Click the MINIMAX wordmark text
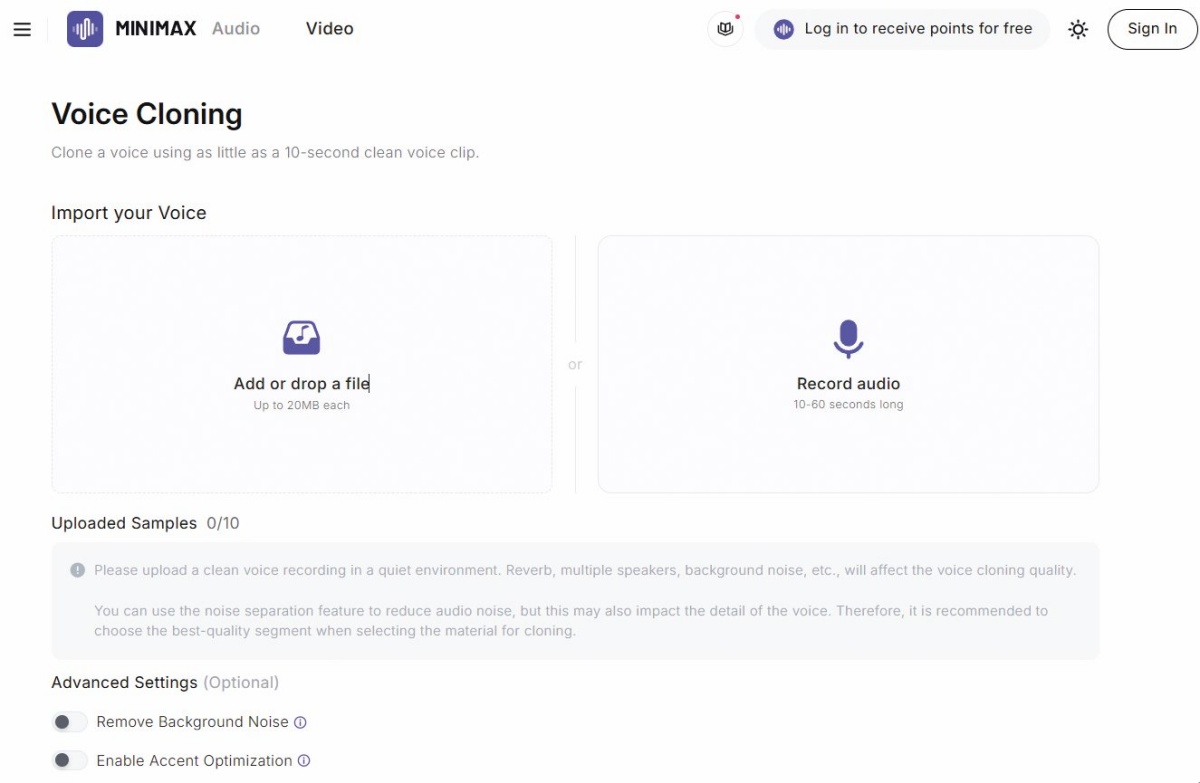The width and height of the screenshot is (1200, 783). coord(156,29)
